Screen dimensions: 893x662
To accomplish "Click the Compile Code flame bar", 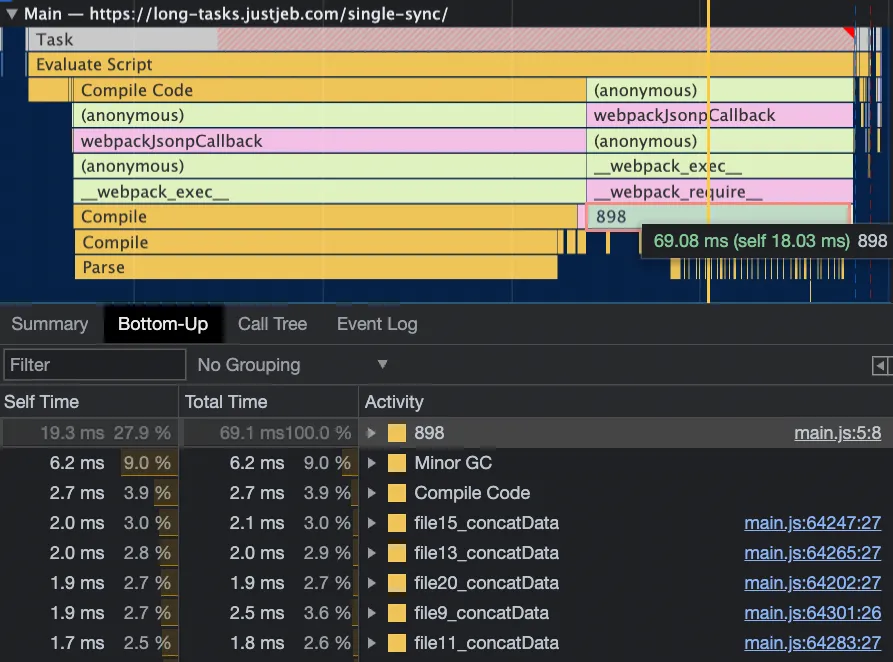I will 329,90.
